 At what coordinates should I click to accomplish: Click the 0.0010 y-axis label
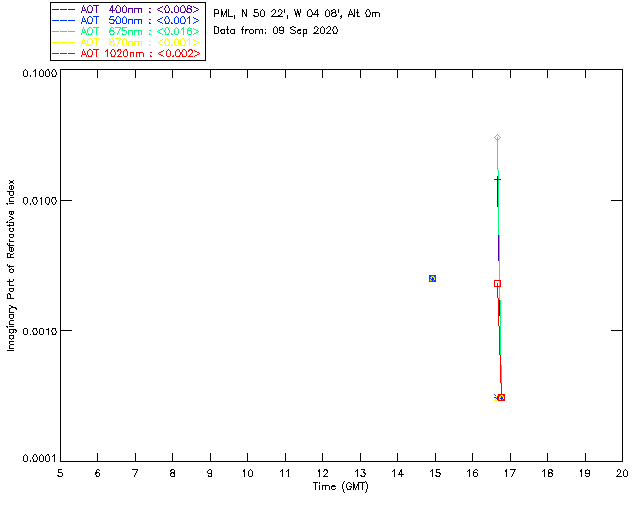[39, 331]
